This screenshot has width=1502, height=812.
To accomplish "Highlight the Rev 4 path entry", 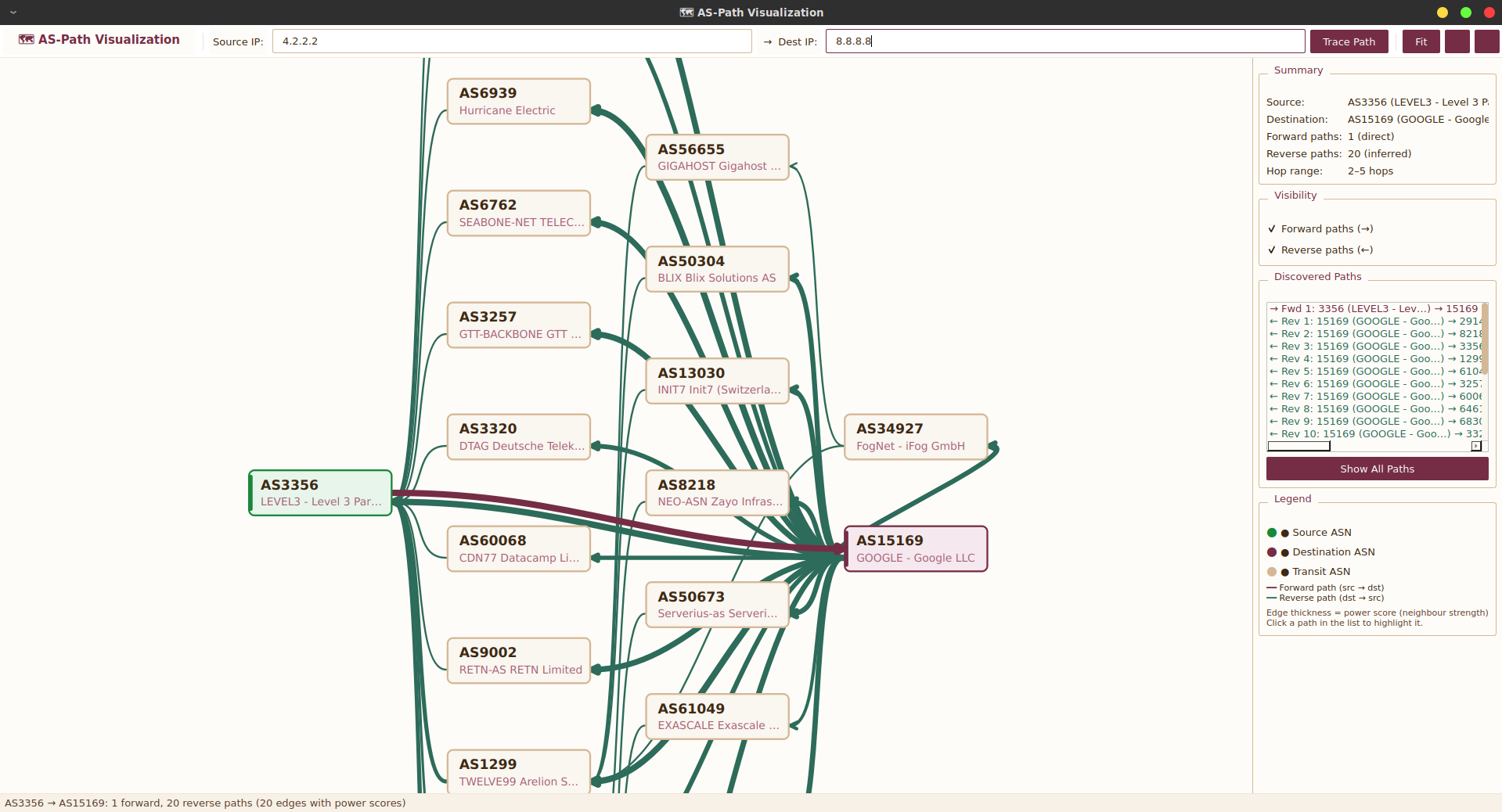I will tap(1374, 359).
